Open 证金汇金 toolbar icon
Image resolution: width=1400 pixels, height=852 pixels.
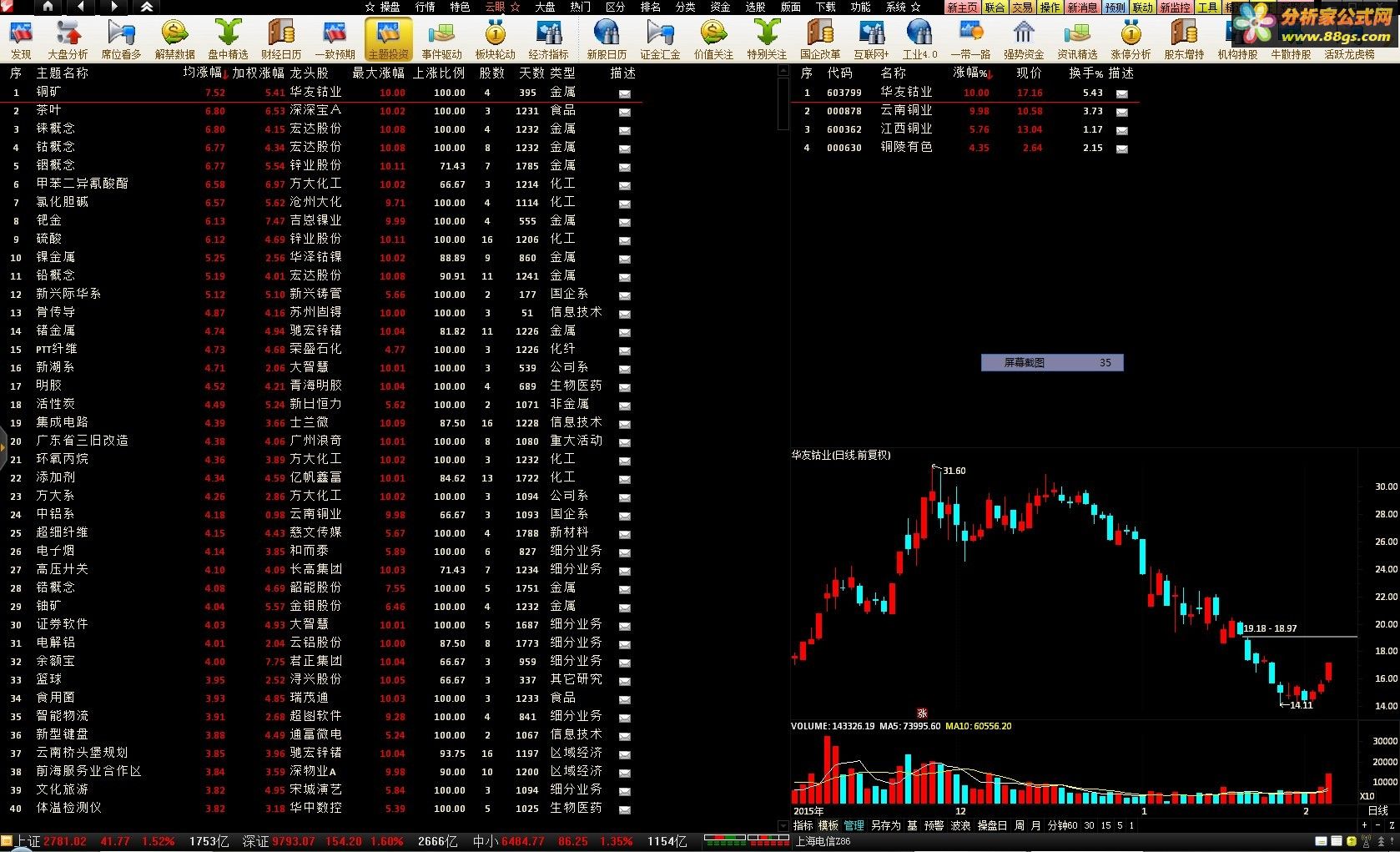coord(660,40)
